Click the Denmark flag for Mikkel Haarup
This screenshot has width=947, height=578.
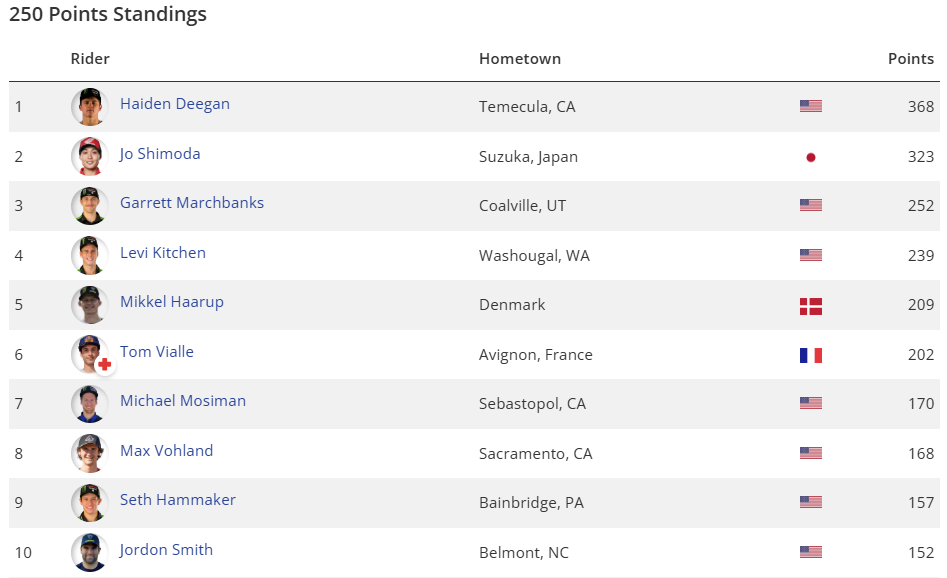811,306
